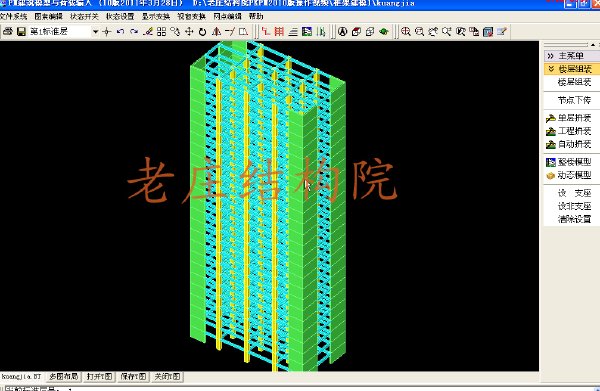Viewport: 600px width, 391px height.
Task: Click the print icon in toolbar
Action: click(x=8, y=31)
